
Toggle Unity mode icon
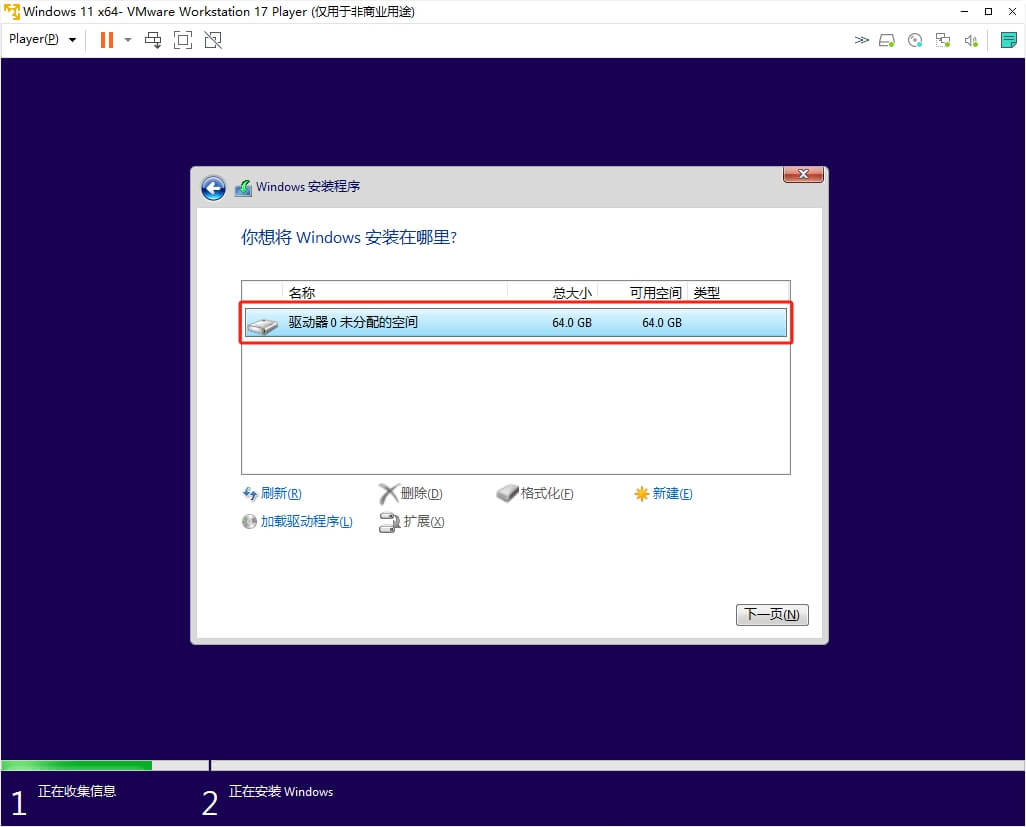pos(212,40)
